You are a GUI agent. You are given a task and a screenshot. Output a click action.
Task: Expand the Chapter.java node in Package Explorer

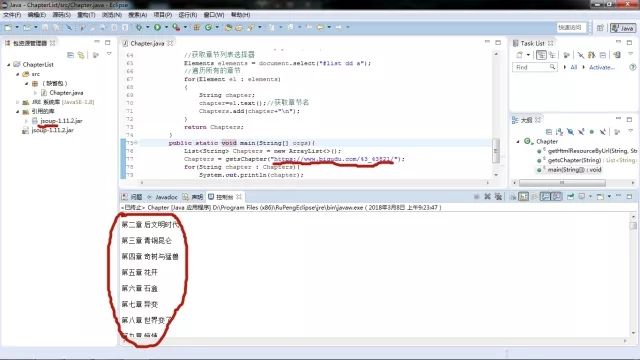[35, 93]
